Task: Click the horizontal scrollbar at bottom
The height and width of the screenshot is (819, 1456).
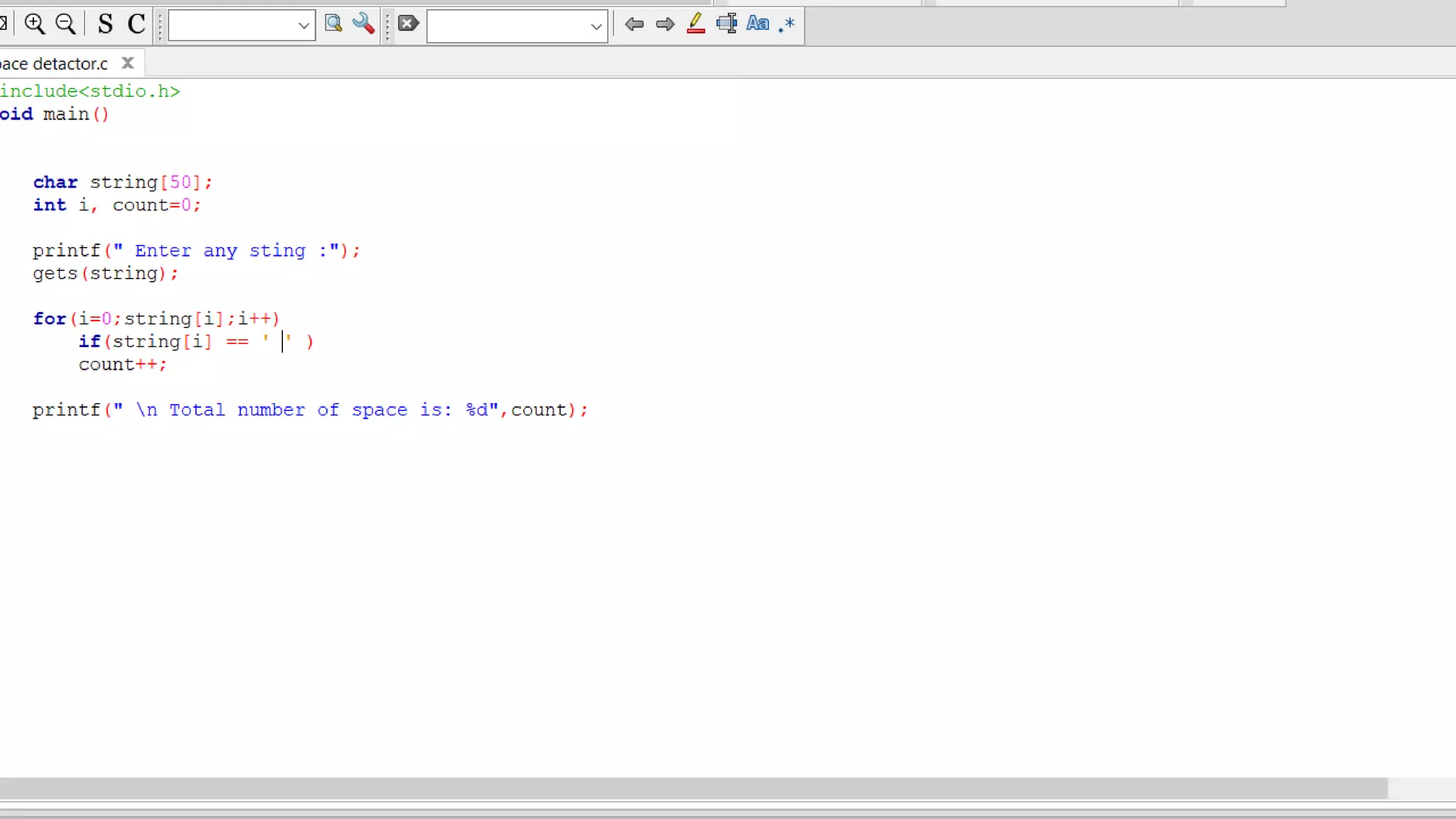Action: (x=693, y=788)
